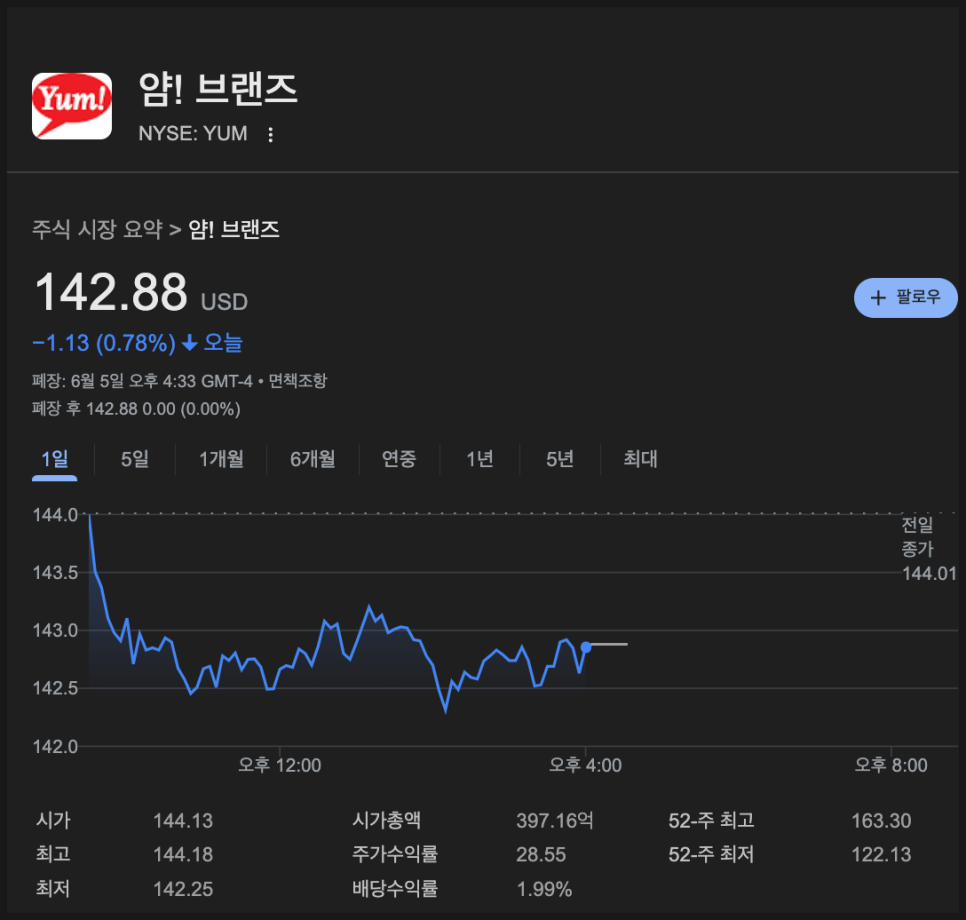Click the −1.13 (0.78%) change text
966x920 pixels.
click(x=104, y=343)
